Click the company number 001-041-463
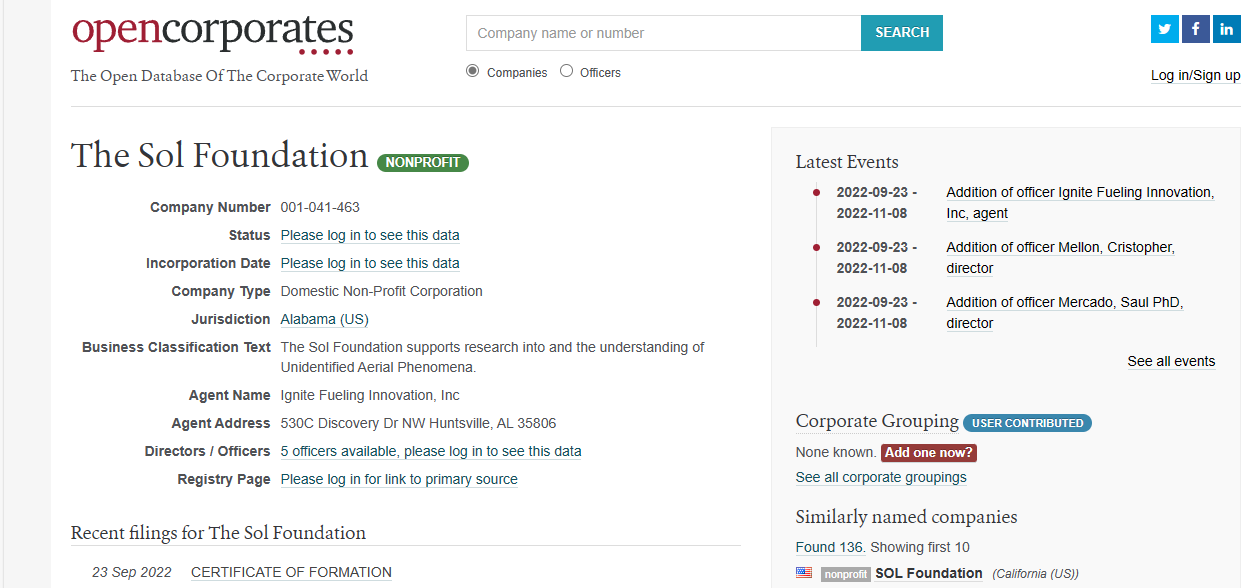1255x588 pixels. point(320,207)
